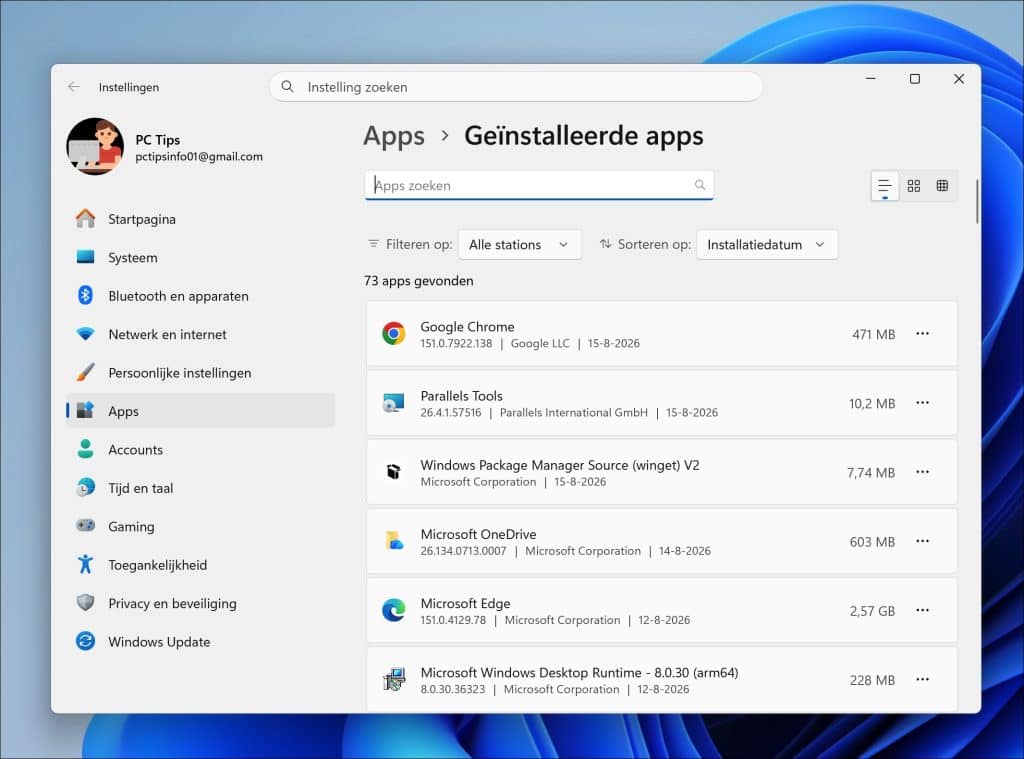Click the search icon in Apps zoeken

pyautogui.click(x=699, y=186)
